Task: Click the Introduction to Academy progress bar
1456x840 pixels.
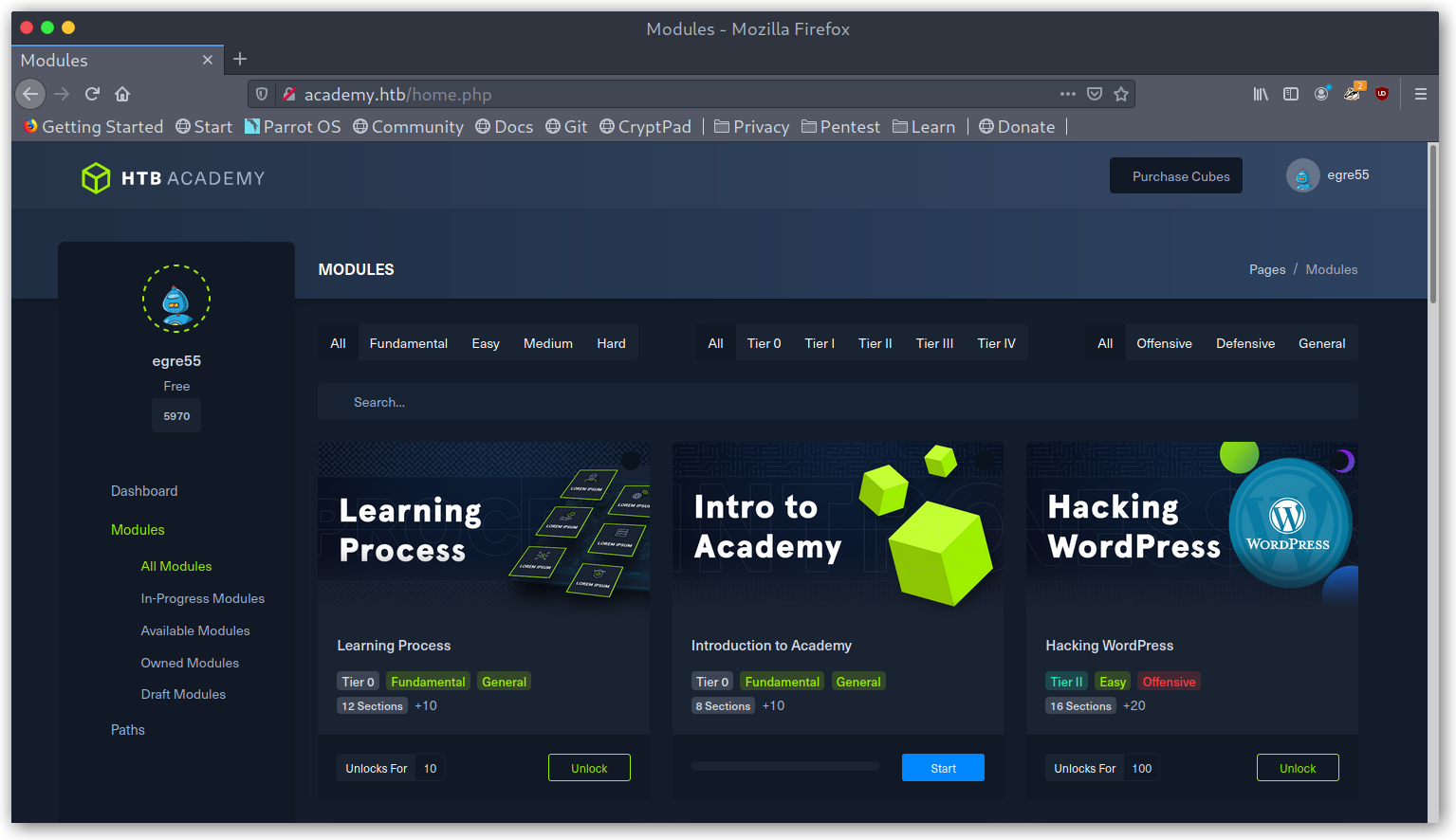Action: tap(785, 766)
